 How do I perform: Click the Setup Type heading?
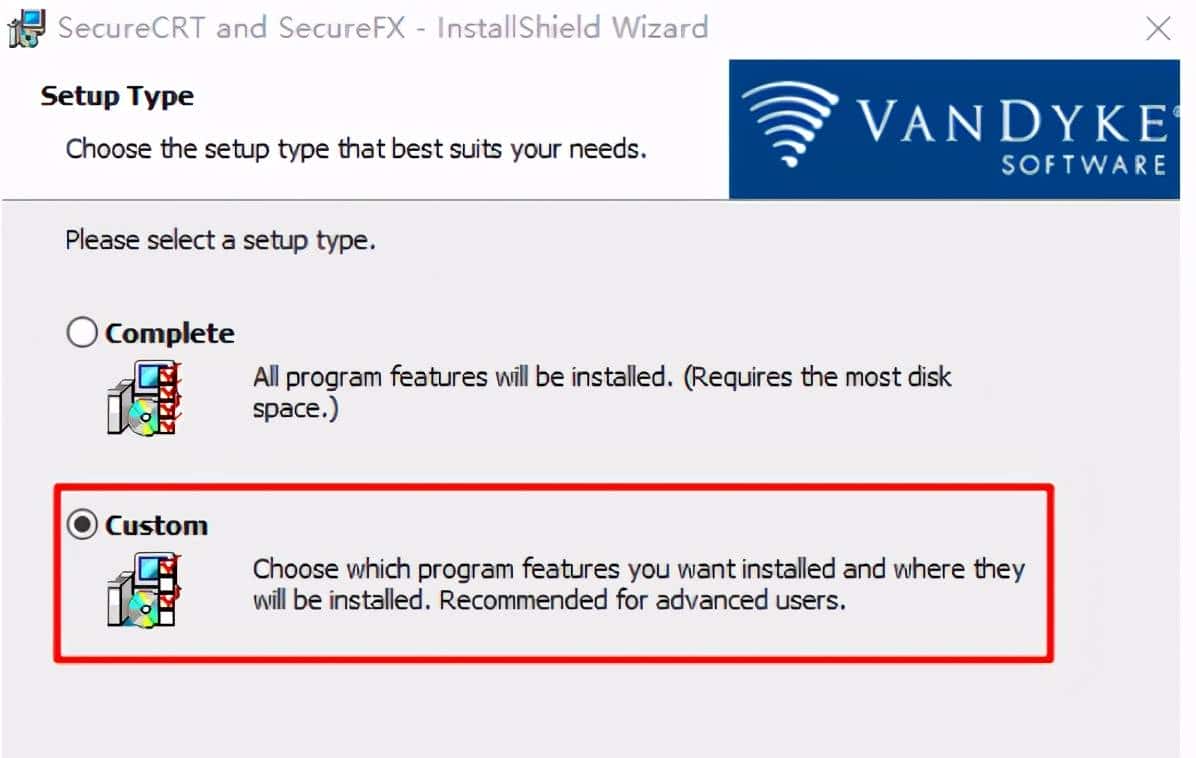click(x=115, y=95)
